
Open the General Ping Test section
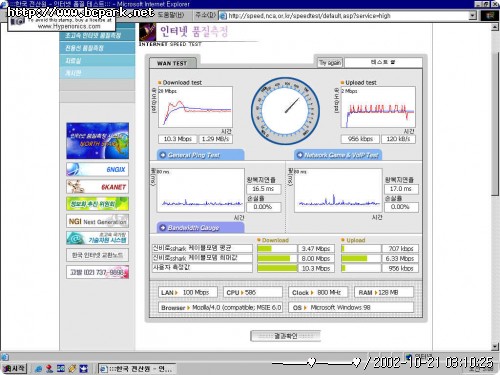pyautogui.click(x=200, y=155)
